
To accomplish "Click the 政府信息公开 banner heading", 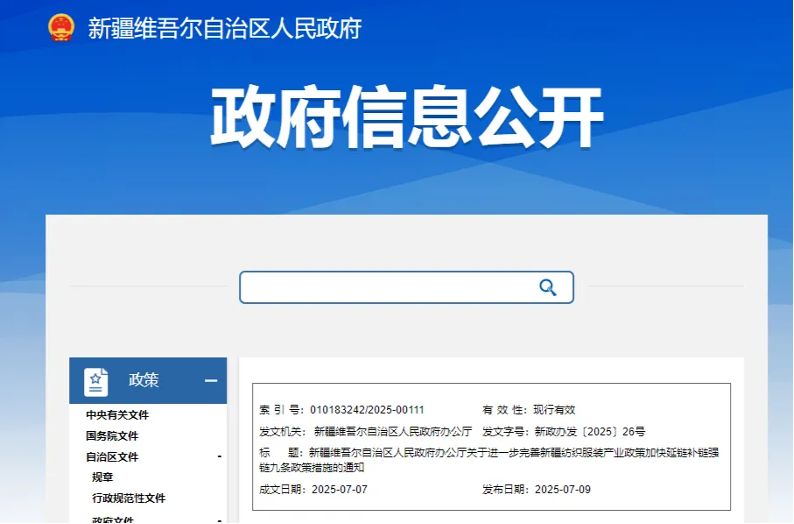I will [x=406, y=118].
